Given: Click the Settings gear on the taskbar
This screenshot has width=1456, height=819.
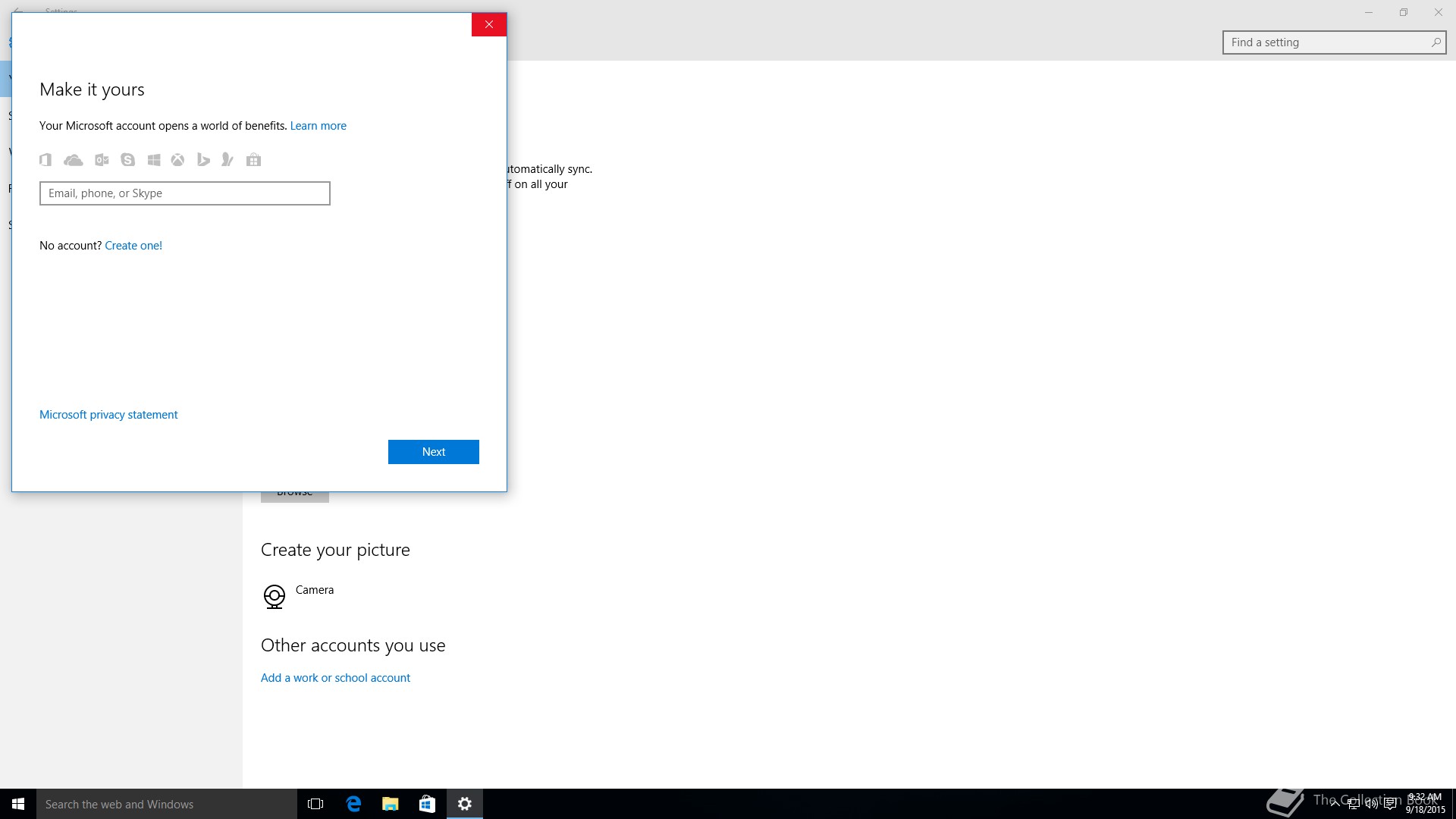Looking at the screenshot, I should [x=465, y=804].
